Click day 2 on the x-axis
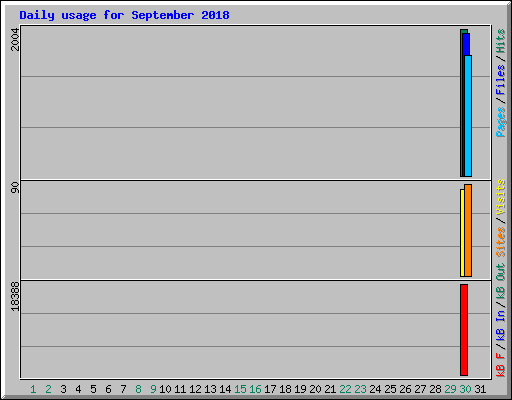Screen dimensions: 512x400 click(48, 389)
